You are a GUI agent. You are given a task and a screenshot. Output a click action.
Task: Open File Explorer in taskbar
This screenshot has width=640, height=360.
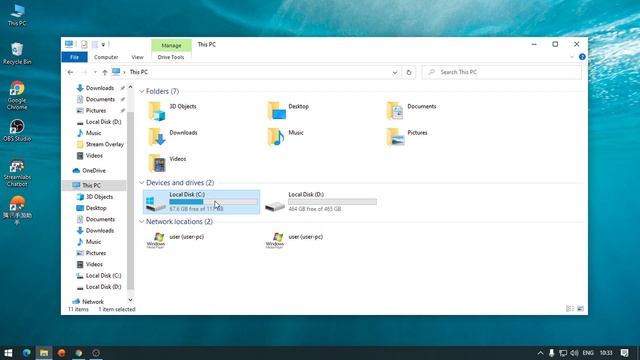(x=44, y=353)
